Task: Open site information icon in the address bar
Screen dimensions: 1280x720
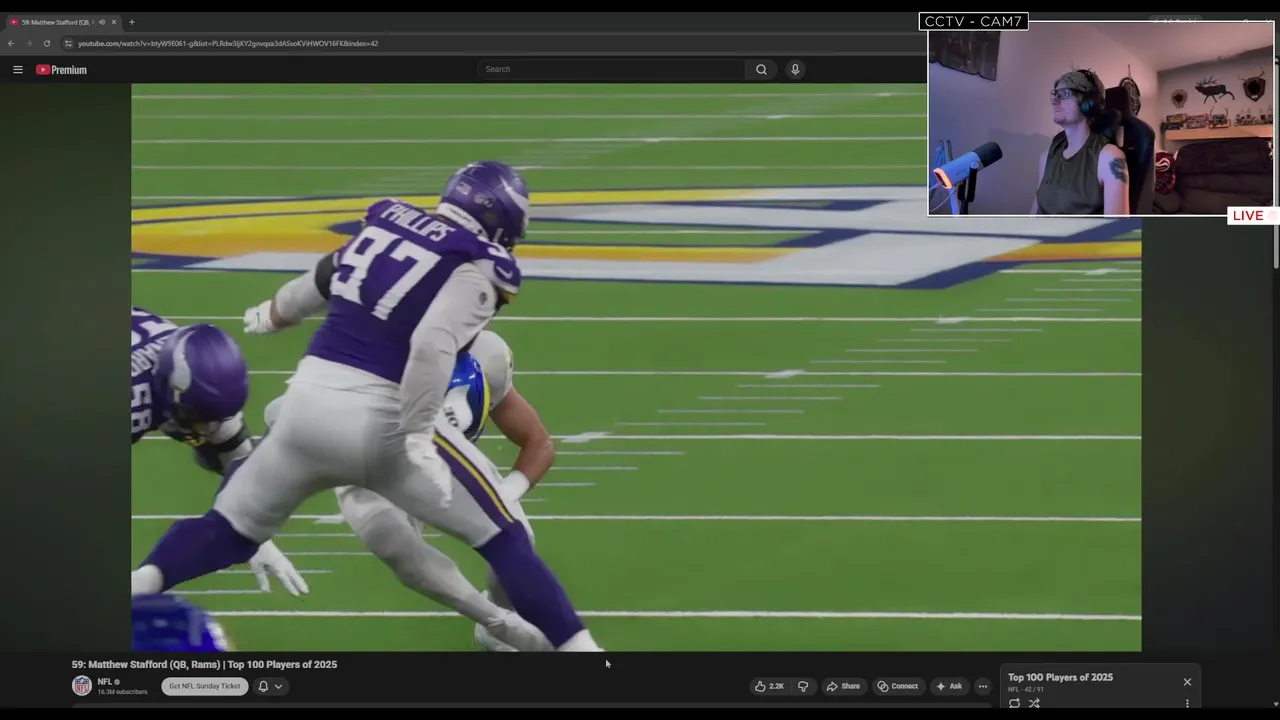Action: pos(68,43)
